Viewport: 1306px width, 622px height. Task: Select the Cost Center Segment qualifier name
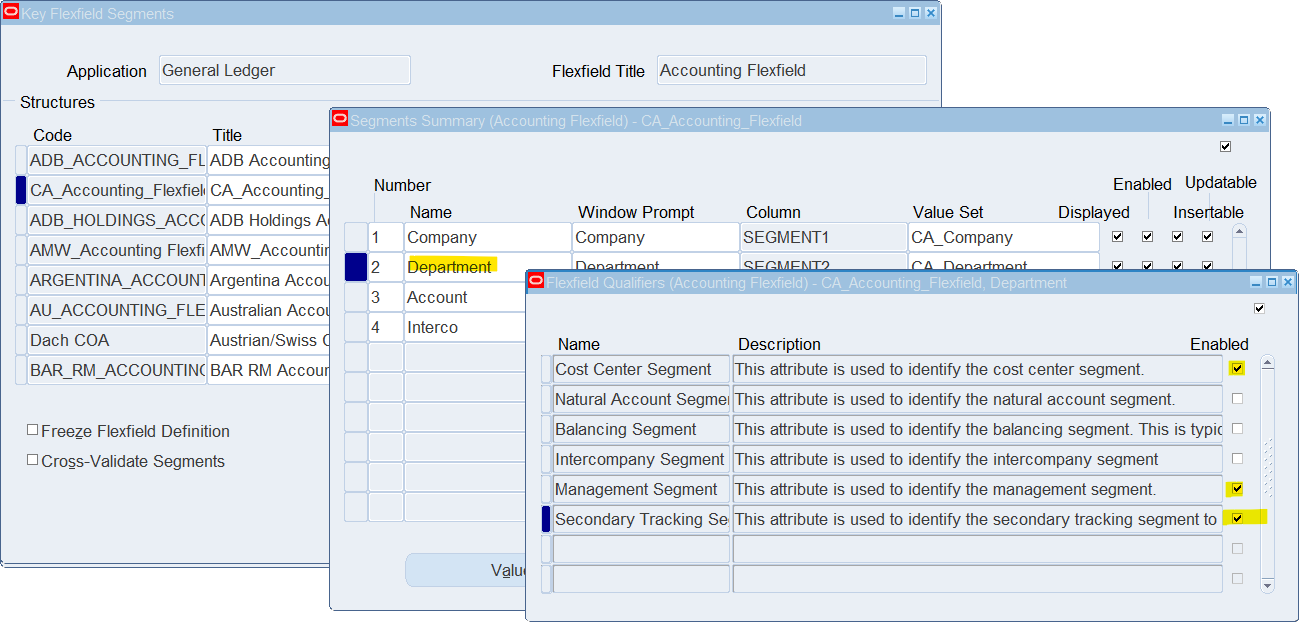pos(641,369)
